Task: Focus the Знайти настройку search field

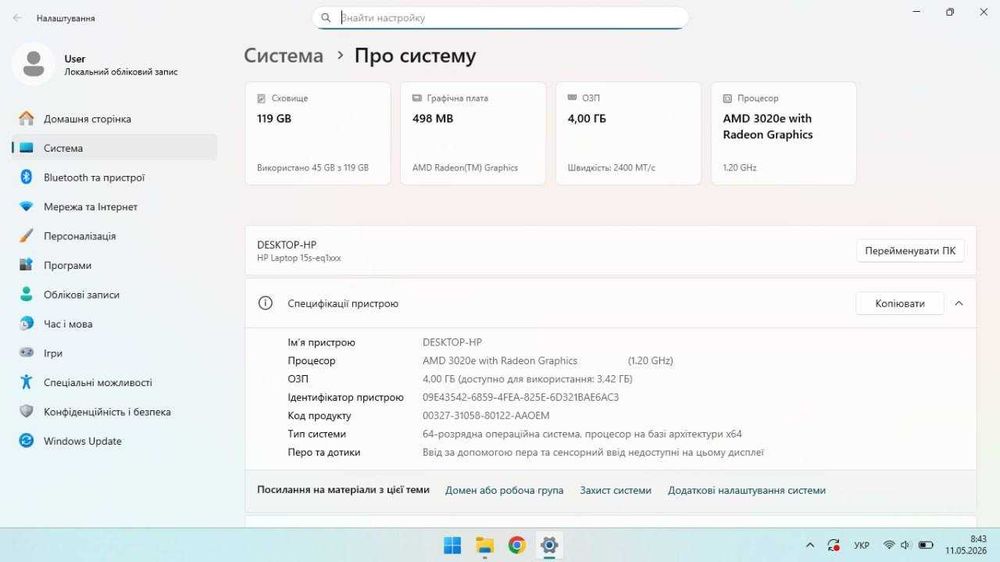Action: (501, 18)
